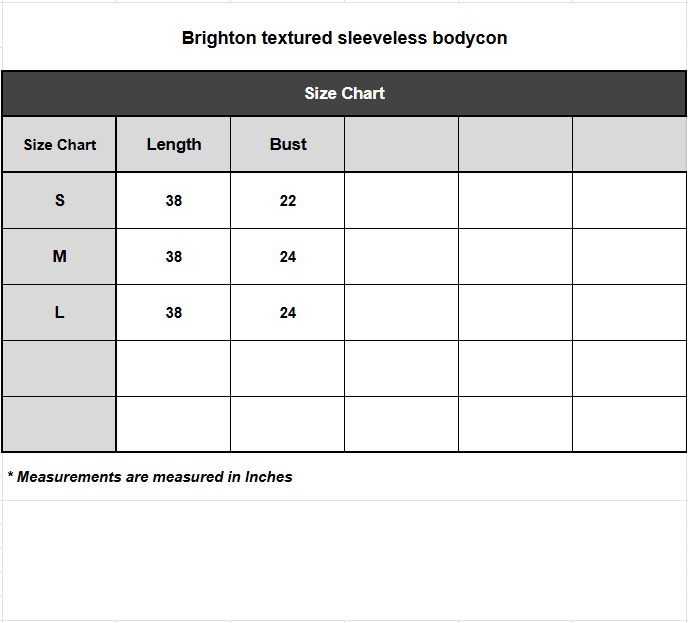Select the Length value 38 for size S
688x623 pixels.
pos(174,200)
